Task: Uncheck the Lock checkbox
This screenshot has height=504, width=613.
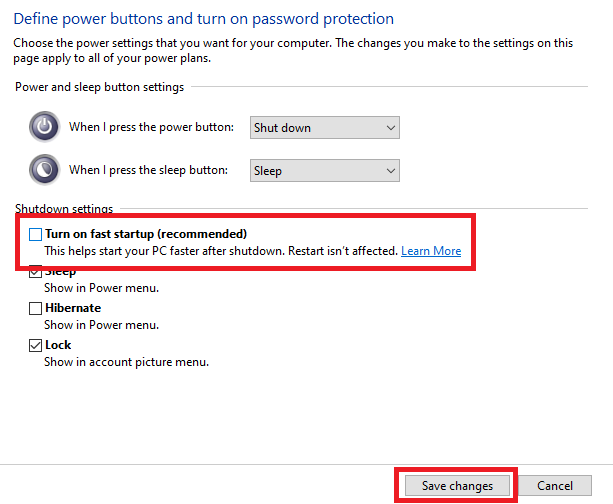Action: 36,345
